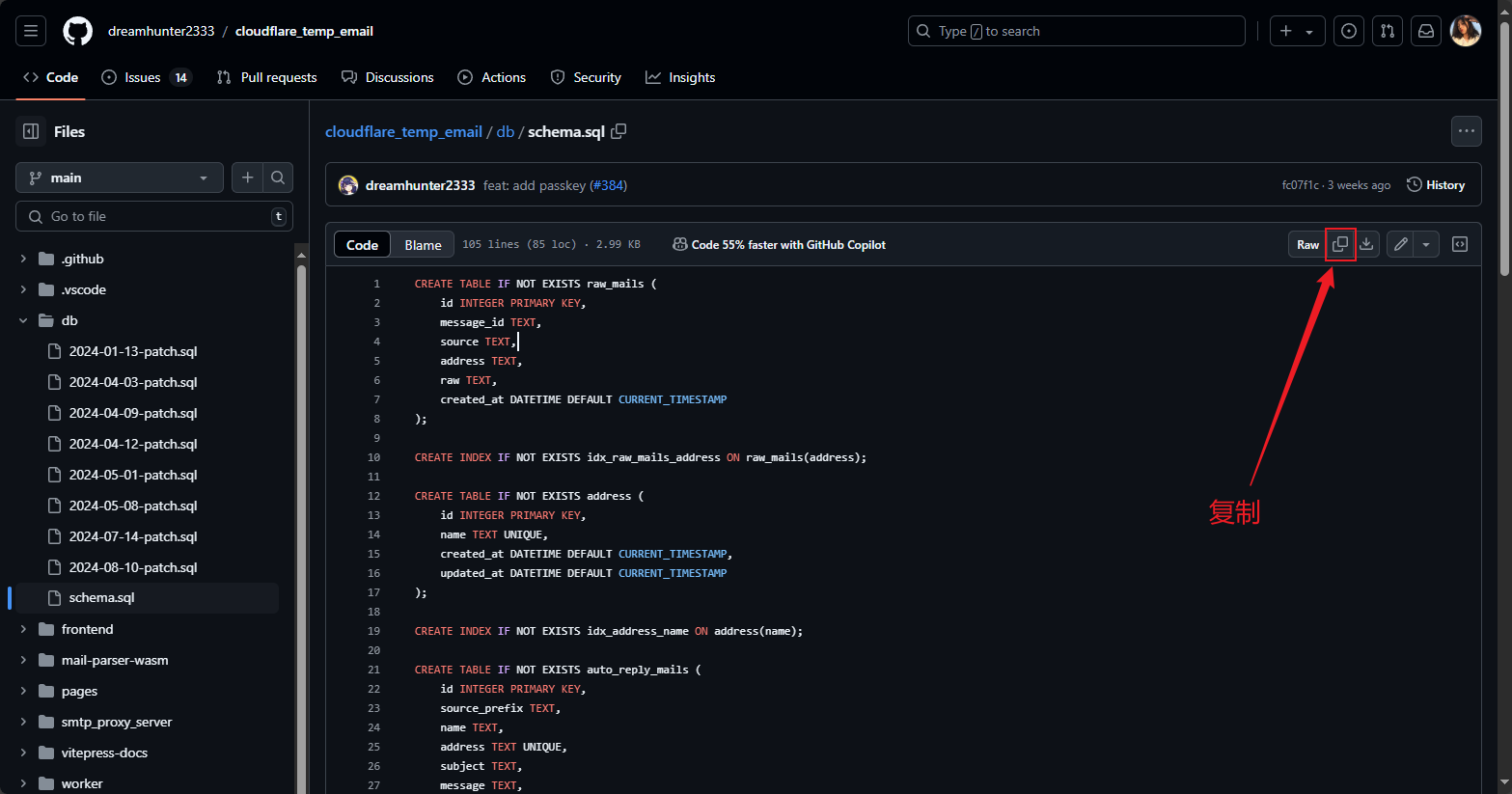Open edit options dropdown arrow
Screen dimensions: 1512x794
tap(1426, 245)
